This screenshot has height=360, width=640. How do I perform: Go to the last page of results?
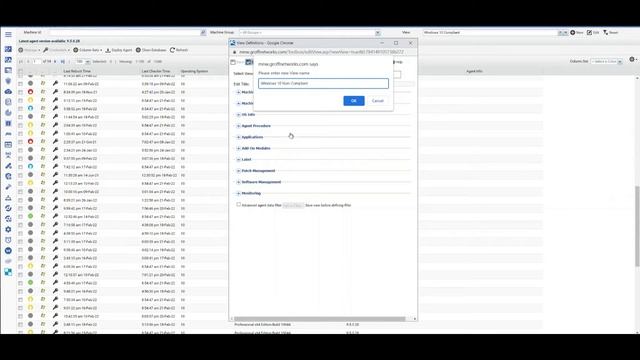coord(62,62)
